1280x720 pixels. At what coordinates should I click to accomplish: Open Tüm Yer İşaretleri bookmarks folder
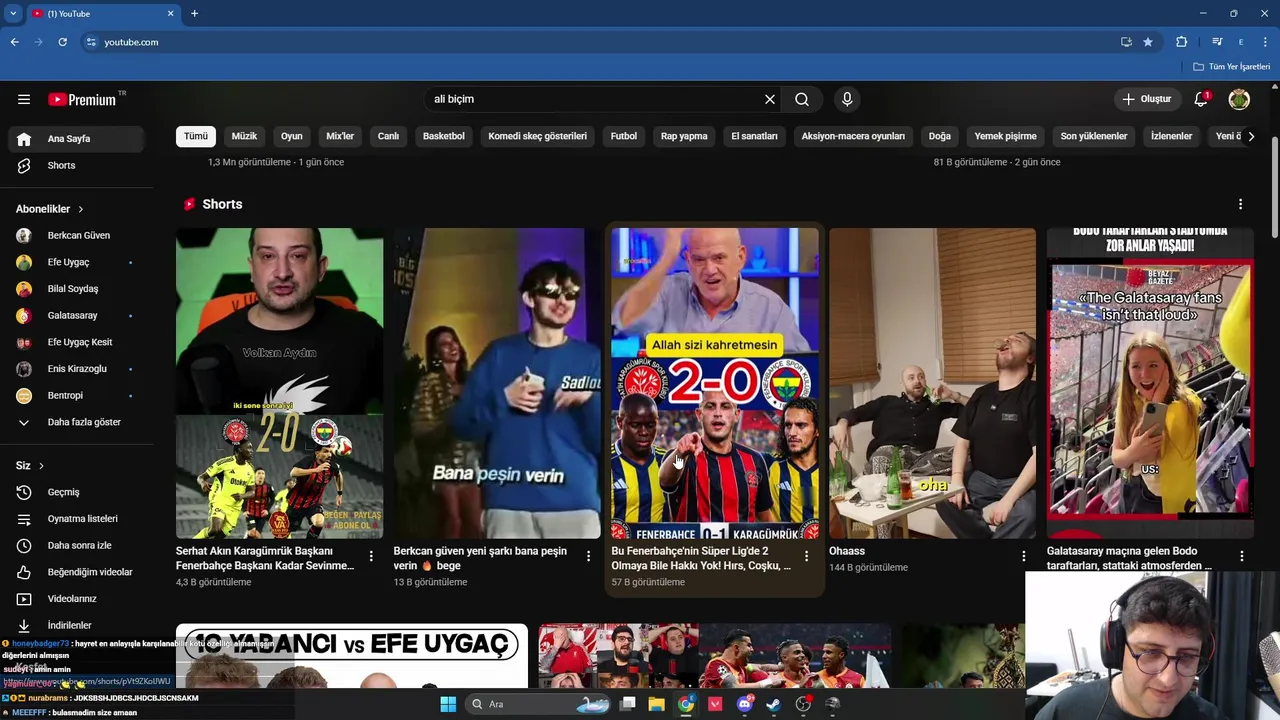[x=1231, y=67]
